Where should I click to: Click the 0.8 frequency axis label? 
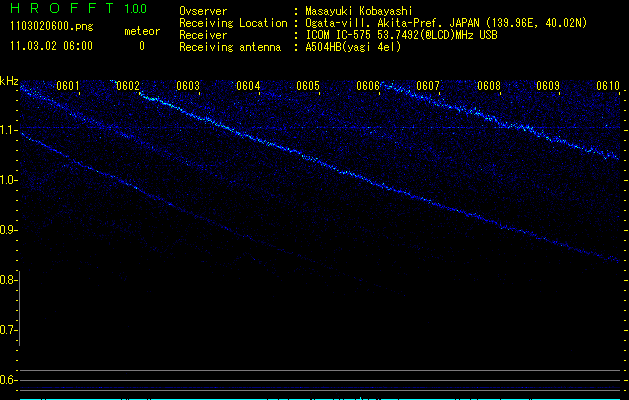(8, 280)
